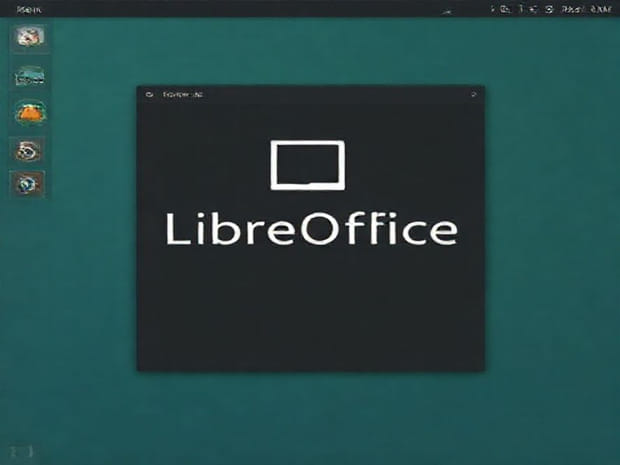The width and height of the screenshot is (620, 465).
Task: Click the round system tray icon
Action: [x=549, y=9]
